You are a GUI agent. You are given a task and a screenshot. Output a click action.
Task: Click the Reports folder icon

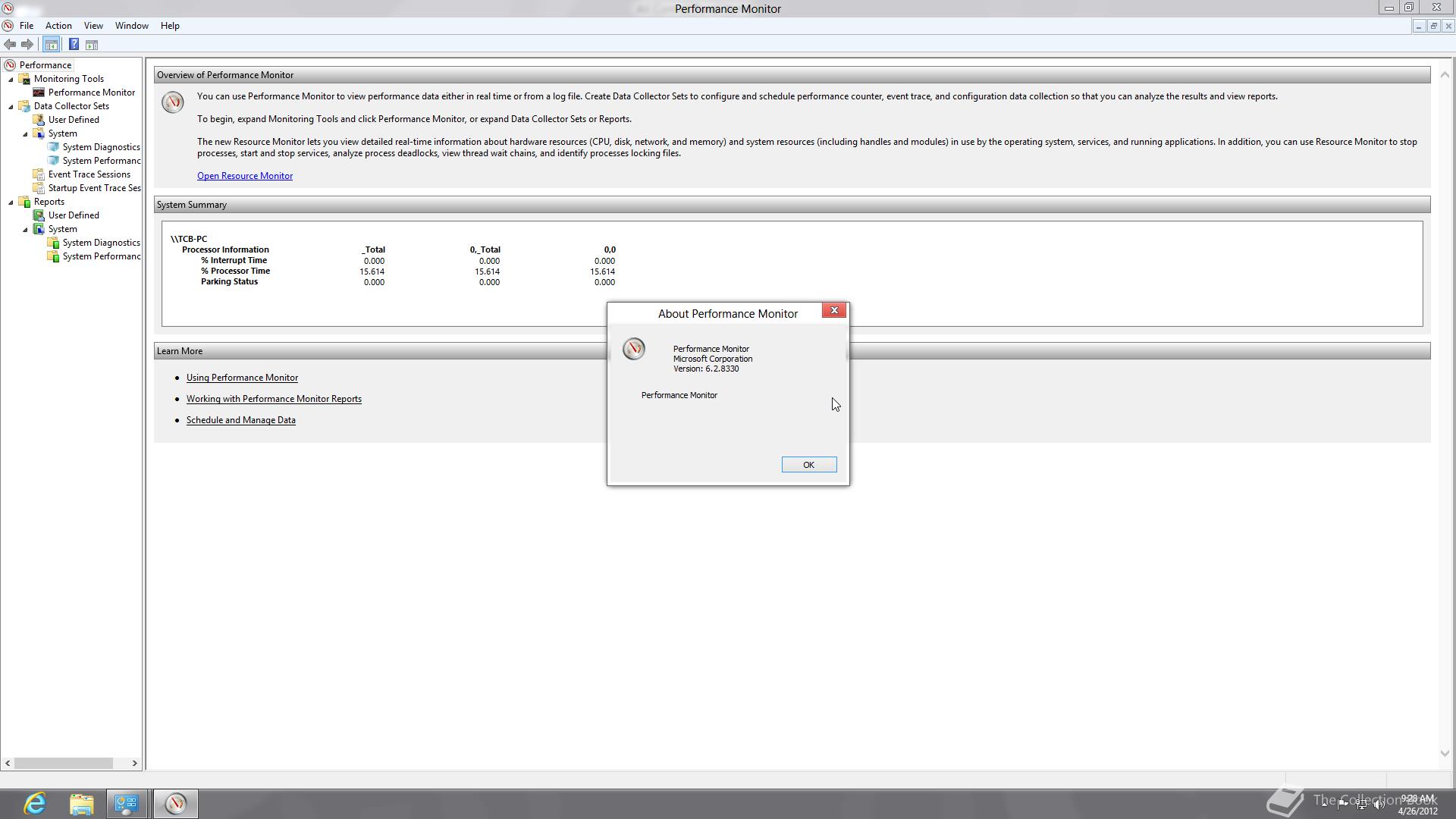coord(24,202)
